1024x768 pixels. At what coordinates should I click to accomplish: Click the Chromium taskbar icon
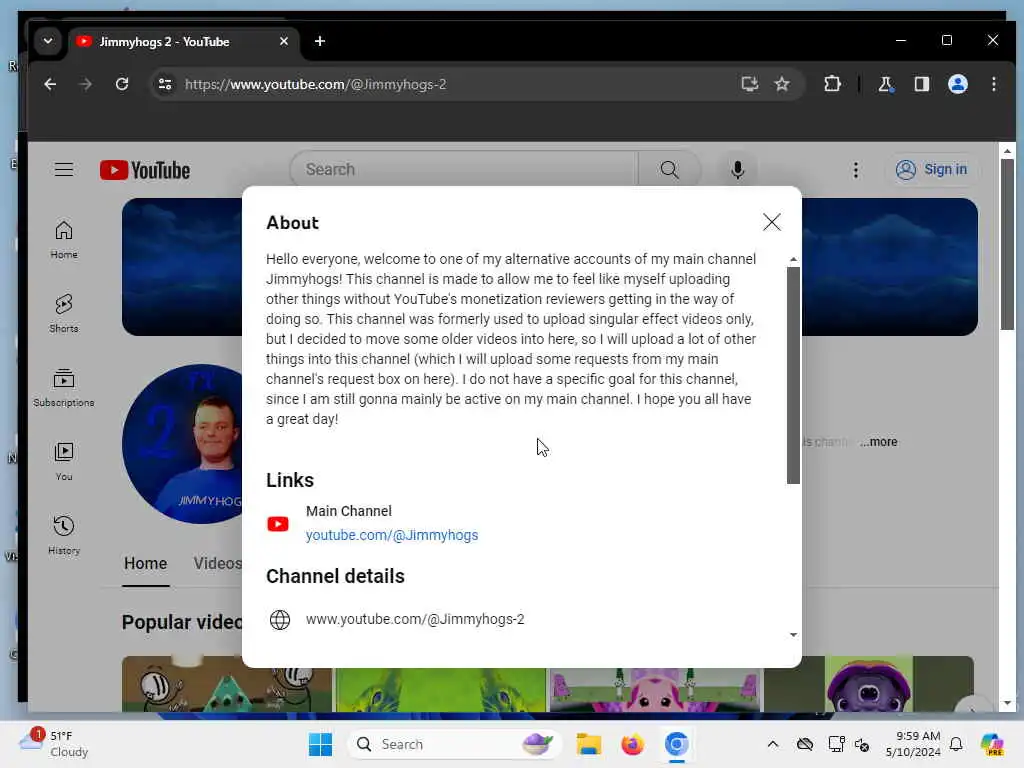coord(677,744)
